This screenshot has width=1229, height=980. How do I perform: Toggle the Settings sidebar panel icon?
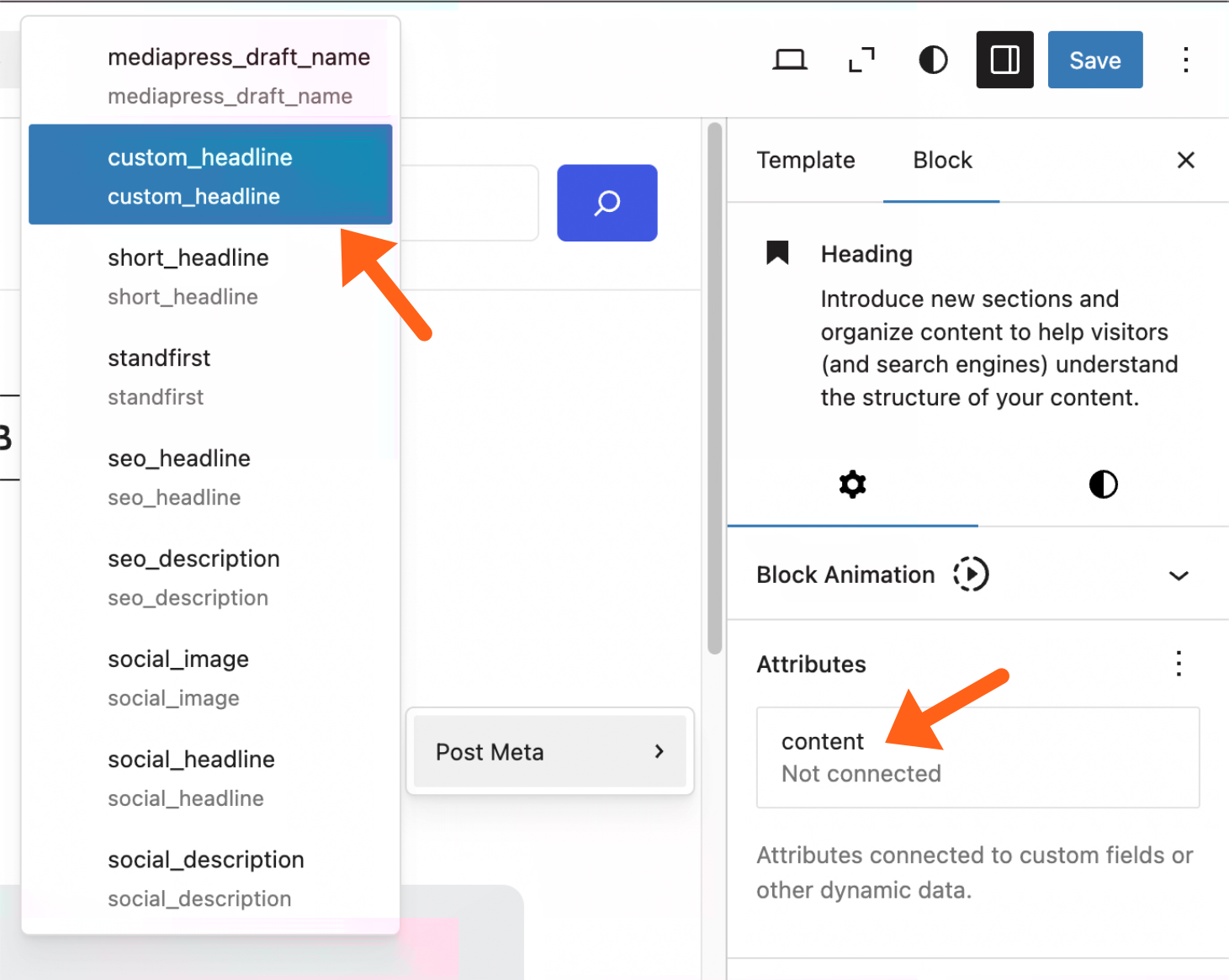click(1004, 60)
